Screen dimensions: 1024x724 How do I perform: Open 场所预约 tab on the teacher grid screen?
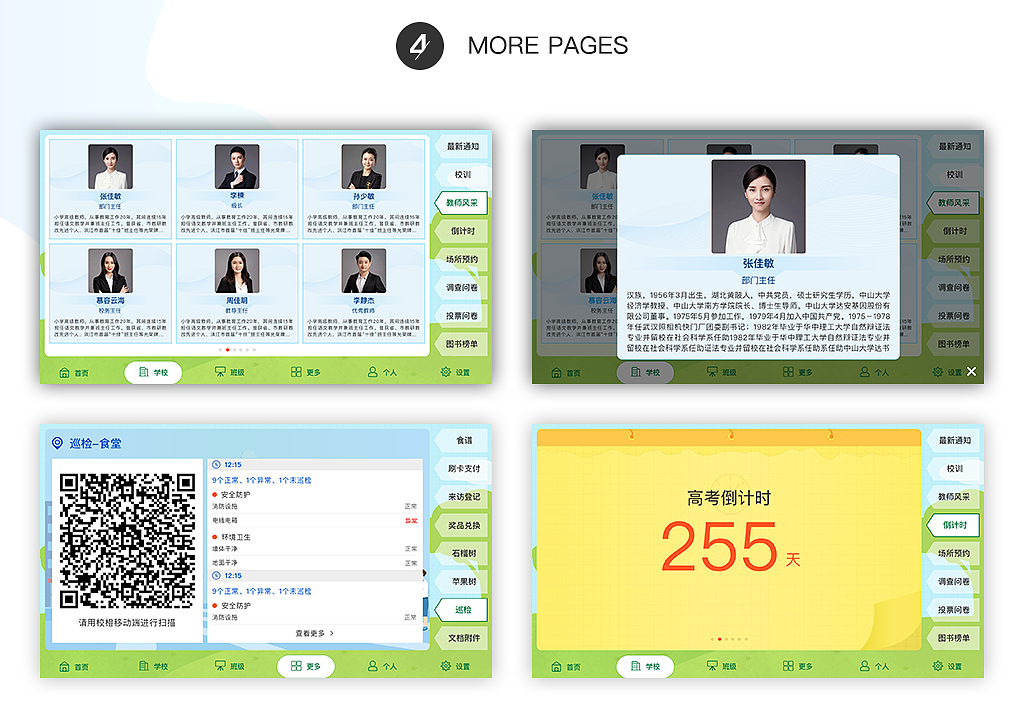tap(462, 259)
